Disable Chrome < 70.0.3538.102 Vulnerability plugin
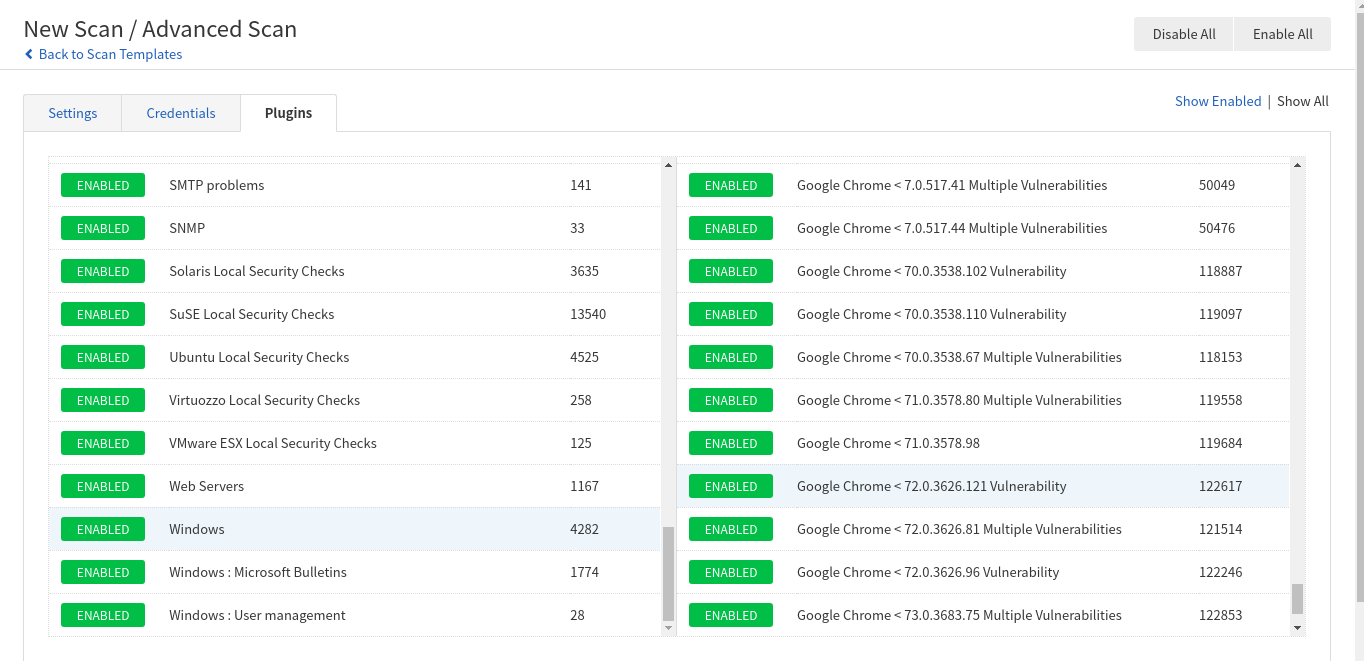This screenshot has height=661, width=1364. [x=731, y=271]
